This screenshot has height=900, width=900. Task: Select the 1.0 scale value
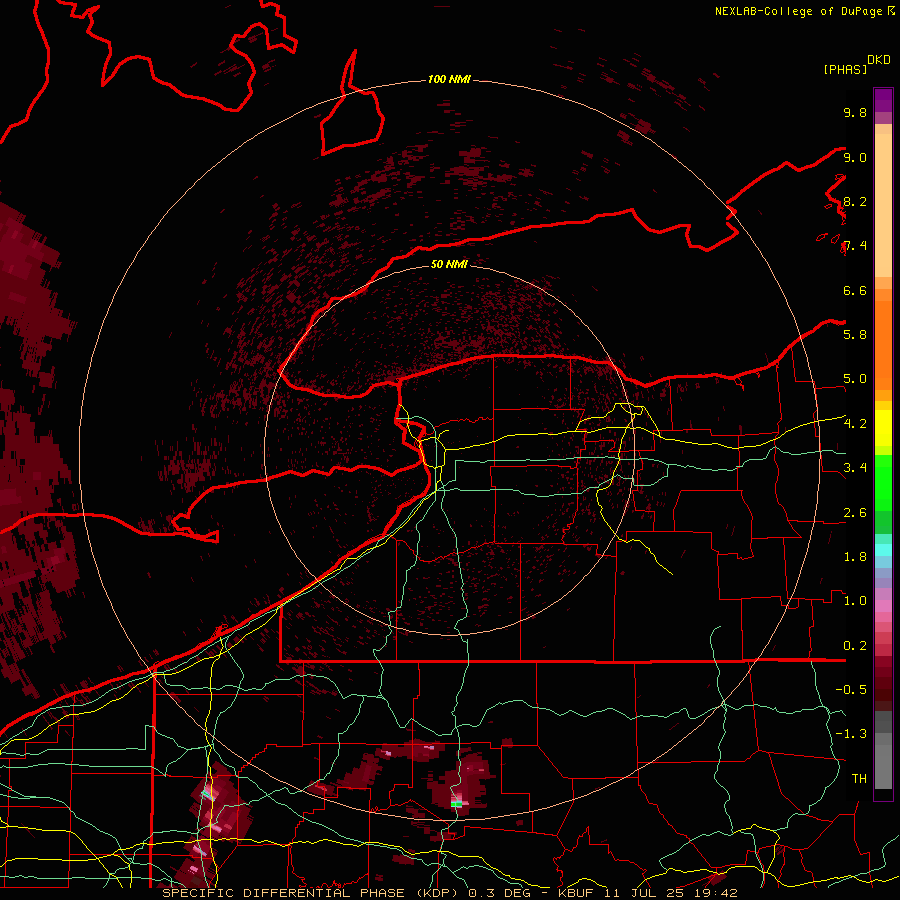pos(855,601)
